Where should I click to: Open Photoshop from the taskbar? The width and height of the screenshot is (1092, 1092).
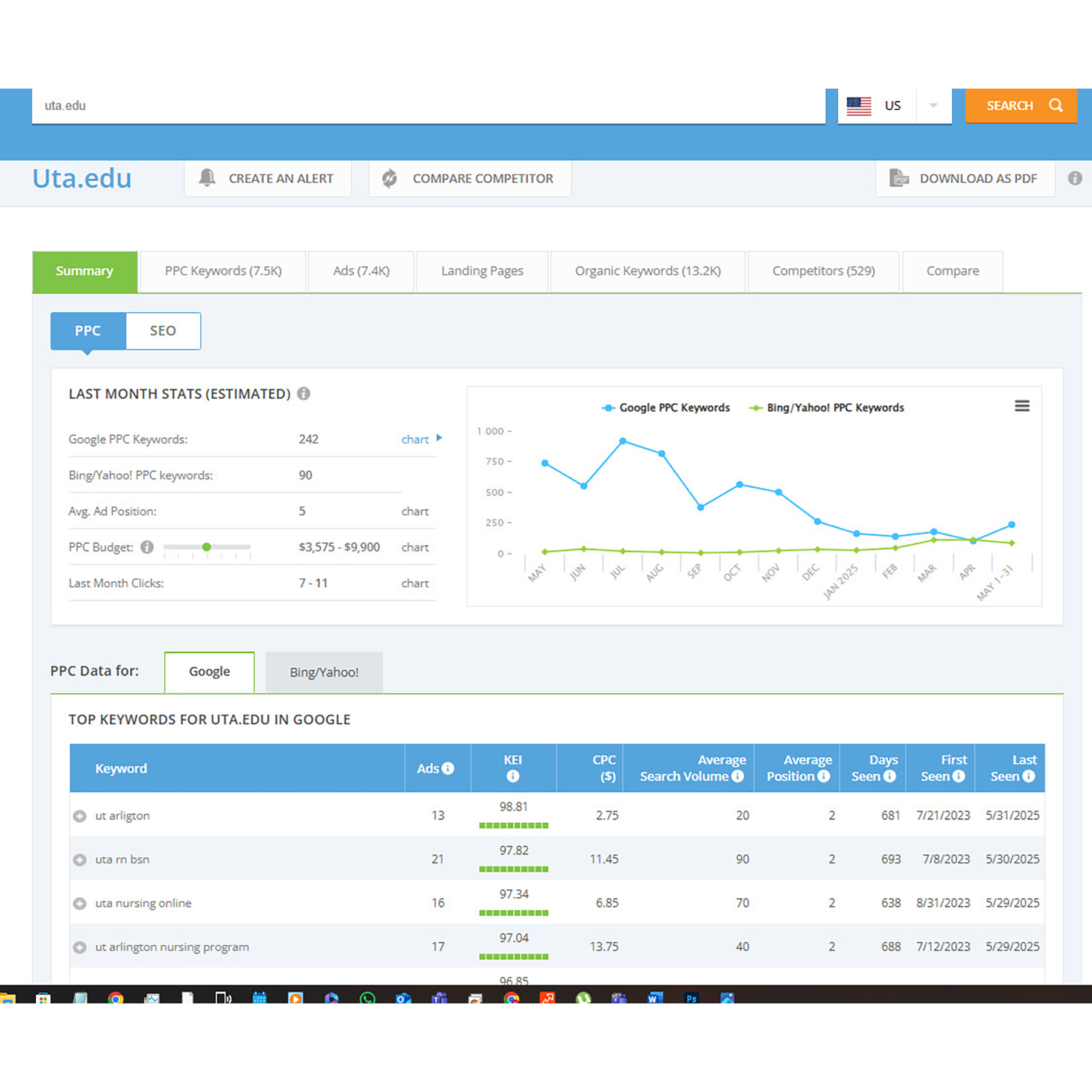pyautogui.click(x=691, y=997)
